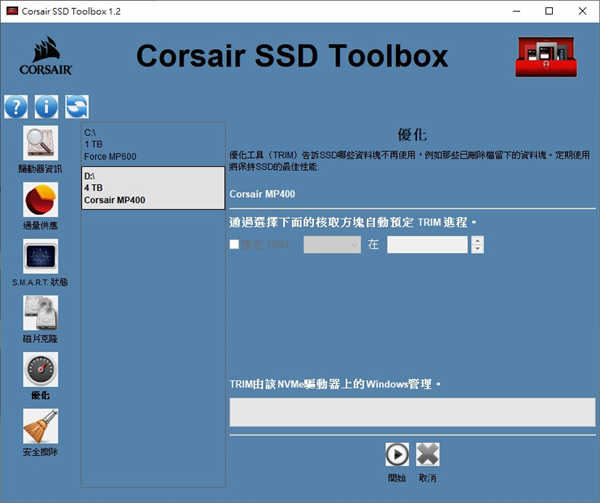Click the TRIM status output box
600x503 pixels.
click(412, 412)
